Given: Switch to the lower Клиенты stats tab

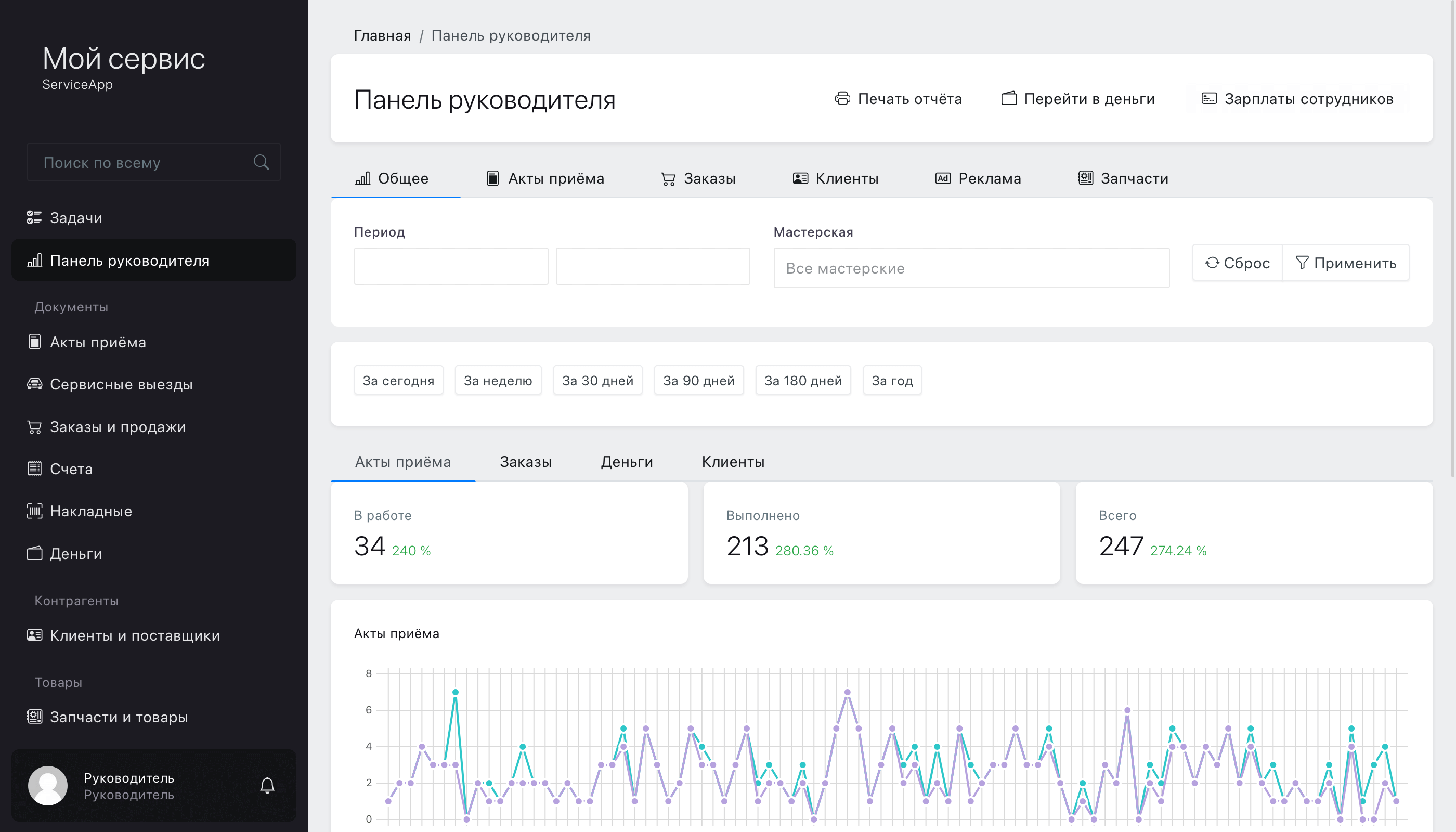Looking at the screenshot, I should click(733, 462).
